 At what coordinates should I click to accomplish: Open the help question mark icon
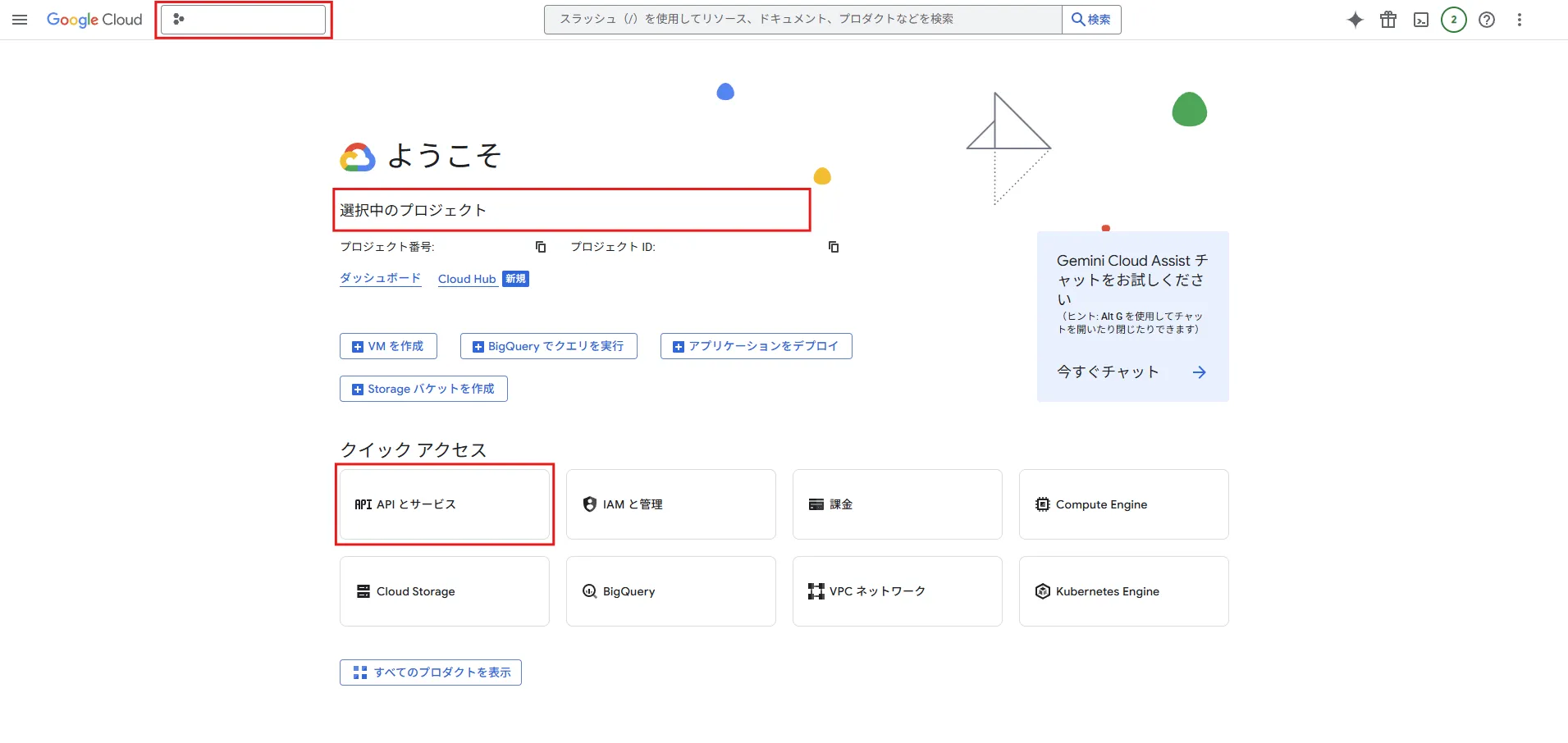(1487, 20)
